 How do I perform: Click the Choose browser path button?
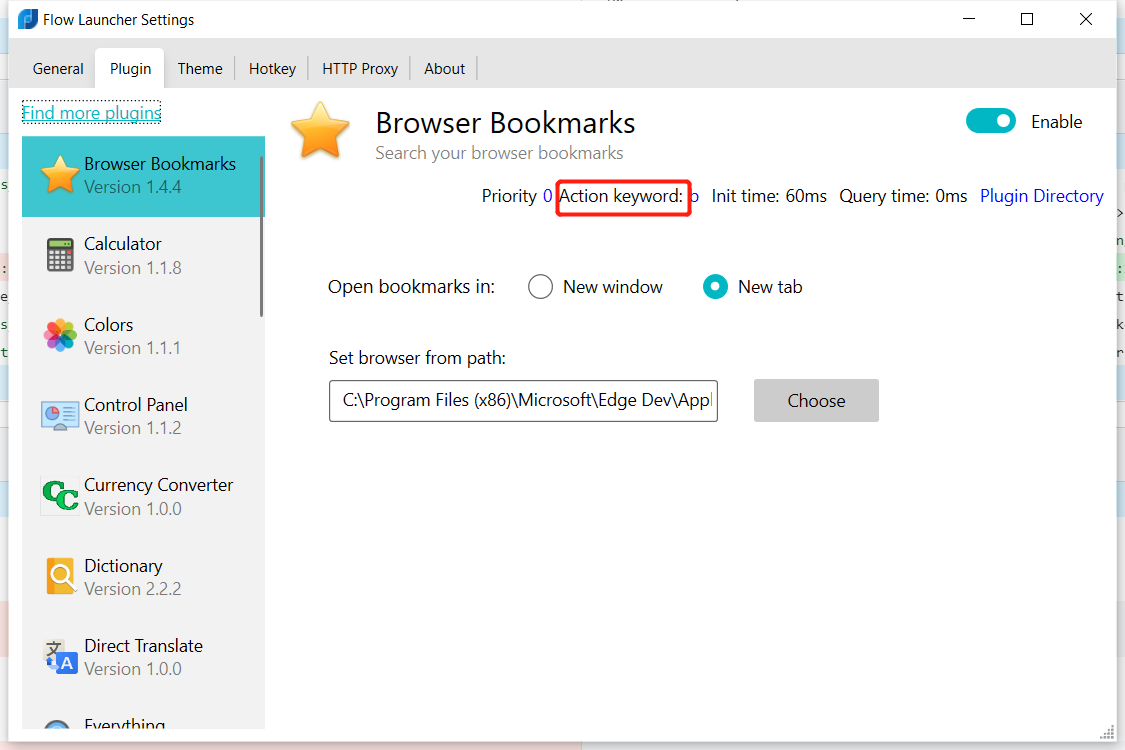tap(816, 400)
